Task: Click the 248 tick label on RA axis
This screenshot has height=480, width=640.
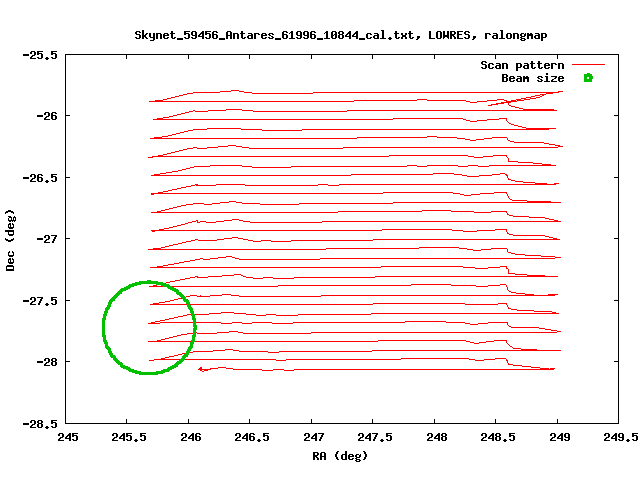Action: pos(437,437)
